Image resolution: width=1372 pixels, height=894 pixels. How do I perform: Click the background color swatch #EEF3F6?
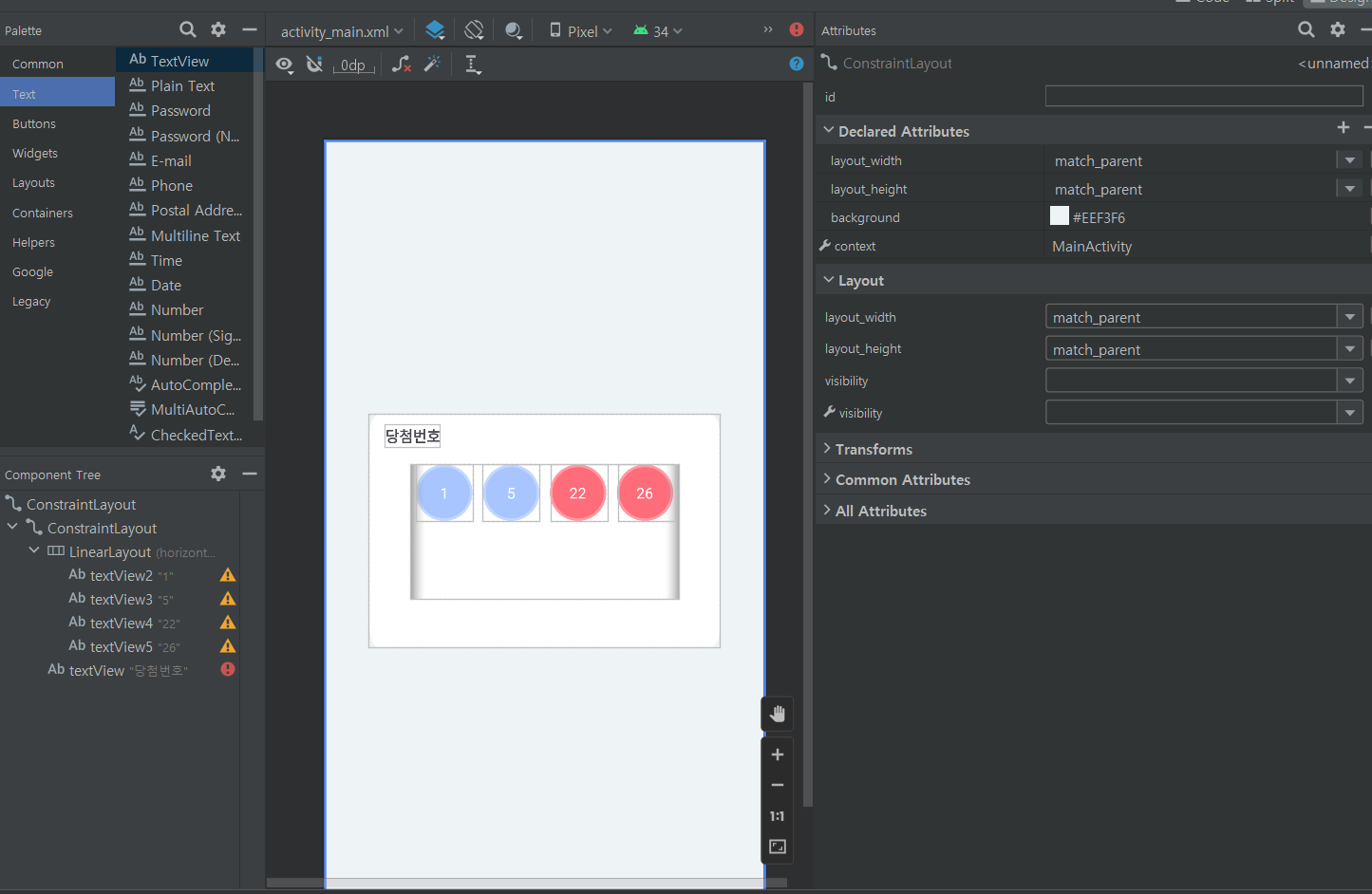pos(1060,216)
